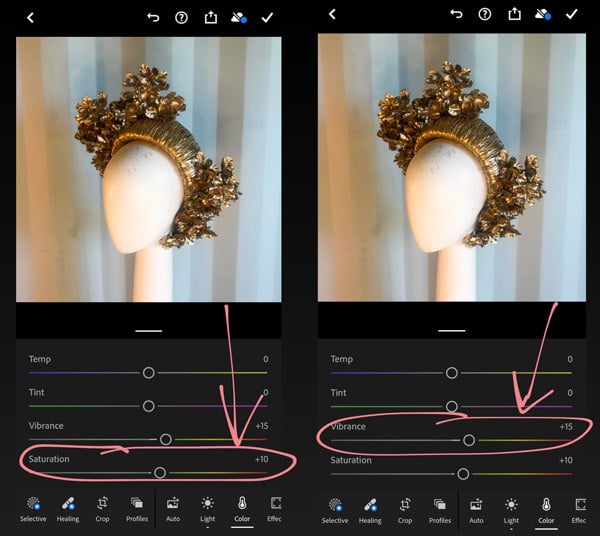
Task: Click Temp value 0 in left screen
Action: pyautogui.click(x=266, y=359)
